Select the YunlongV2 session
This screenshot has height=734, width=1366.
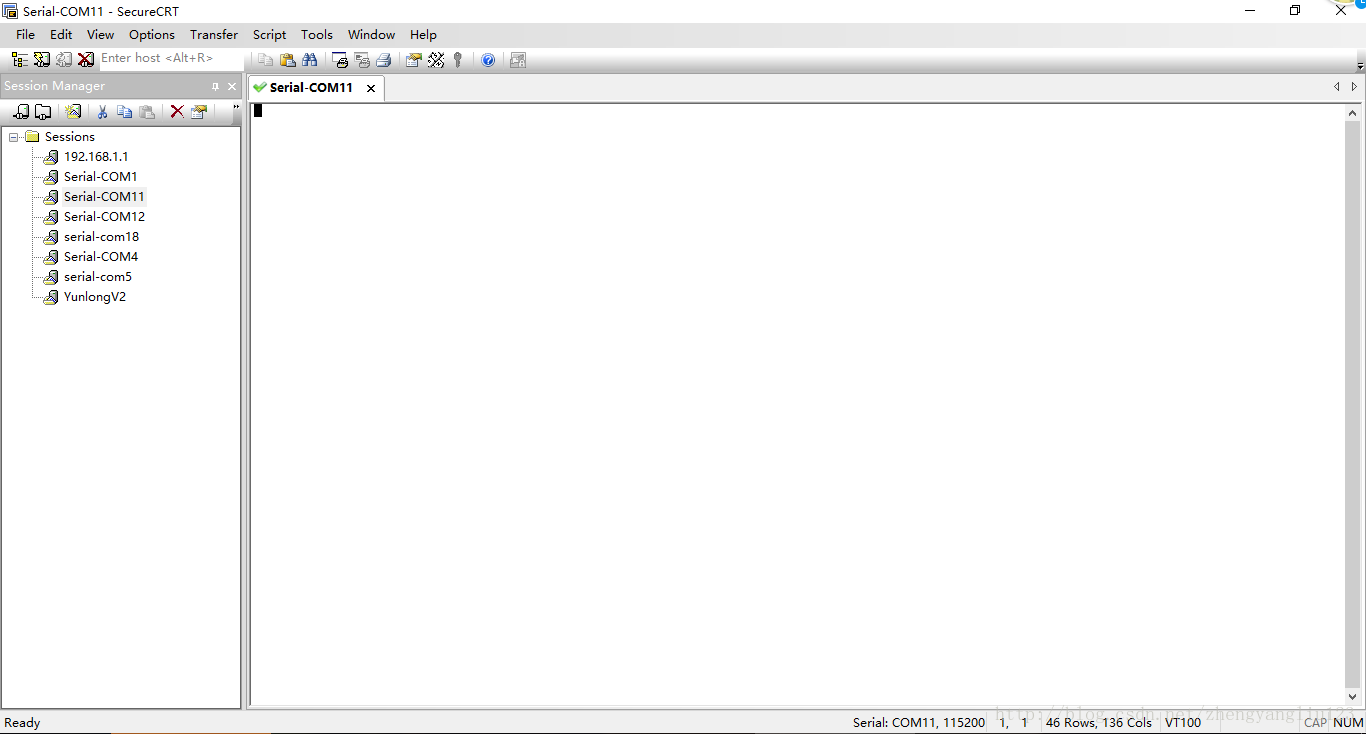click(95, 297)
